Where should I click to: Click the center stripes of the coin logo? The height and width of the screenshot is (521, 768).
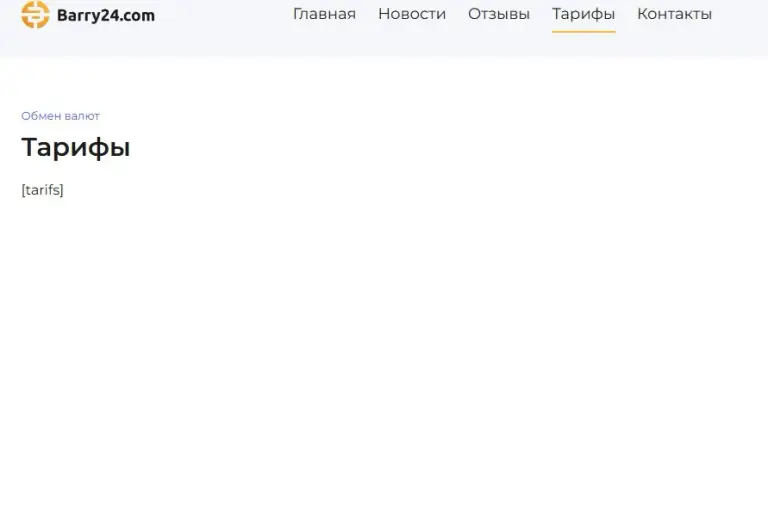[x=35, y=15]
